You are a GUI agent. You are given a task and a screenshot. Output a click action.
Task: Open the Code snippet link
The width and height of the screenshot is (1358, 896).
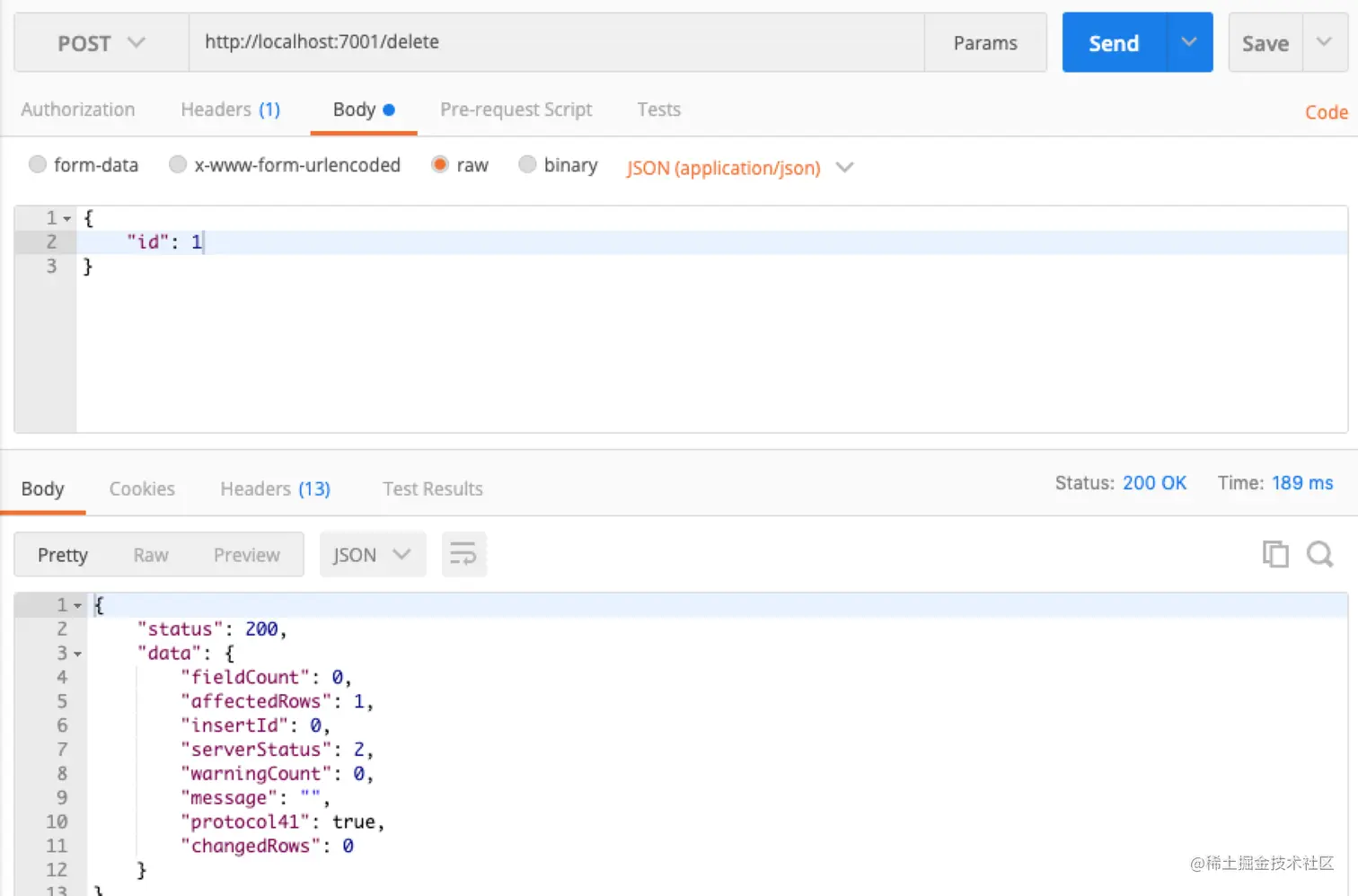pyautogui.click(x=1326, y=112)
